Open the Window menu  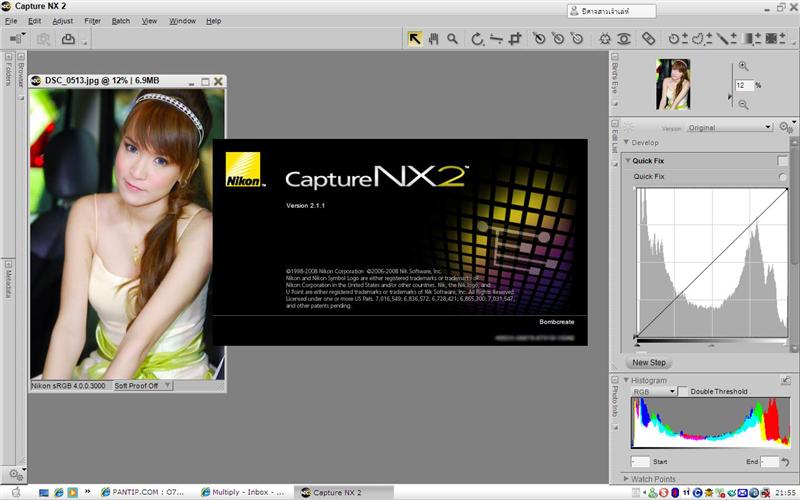(x=182, y=21)
